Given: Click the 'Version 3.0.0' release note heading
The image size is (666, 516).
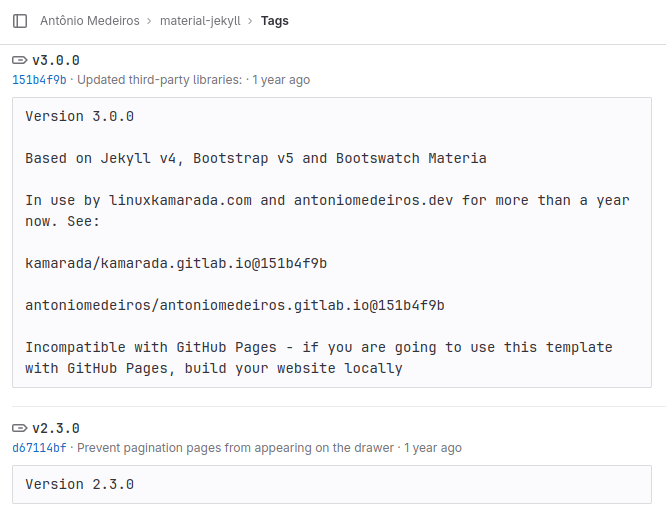Looking at the screenshot, I should 79,116.
